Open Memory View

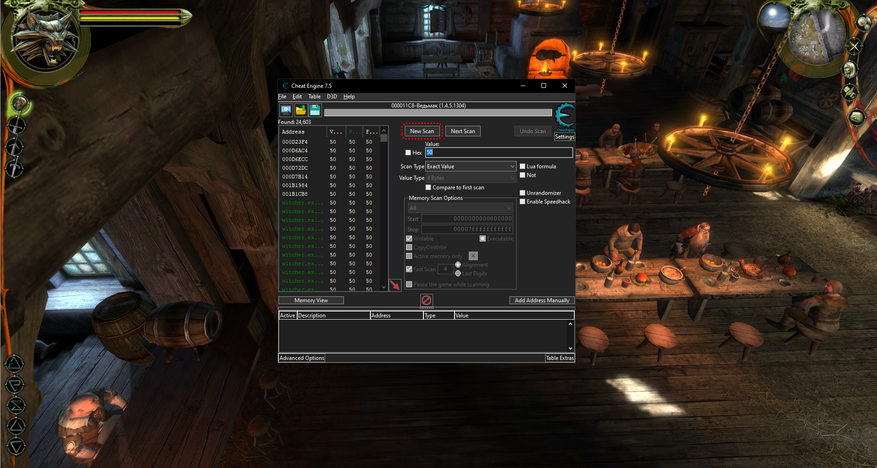pos(311,300)
